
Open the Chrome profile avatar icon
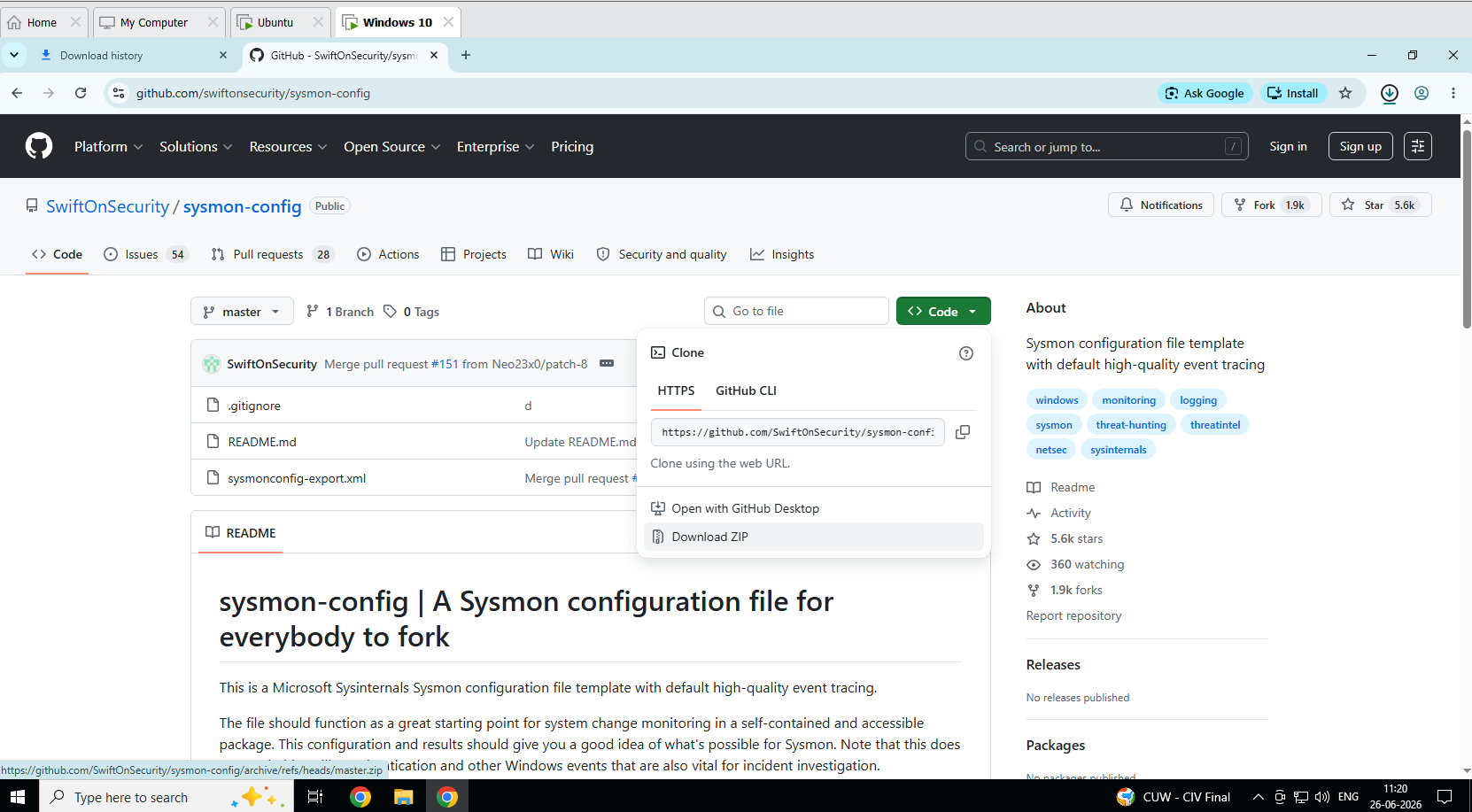tap(1422, 93)
